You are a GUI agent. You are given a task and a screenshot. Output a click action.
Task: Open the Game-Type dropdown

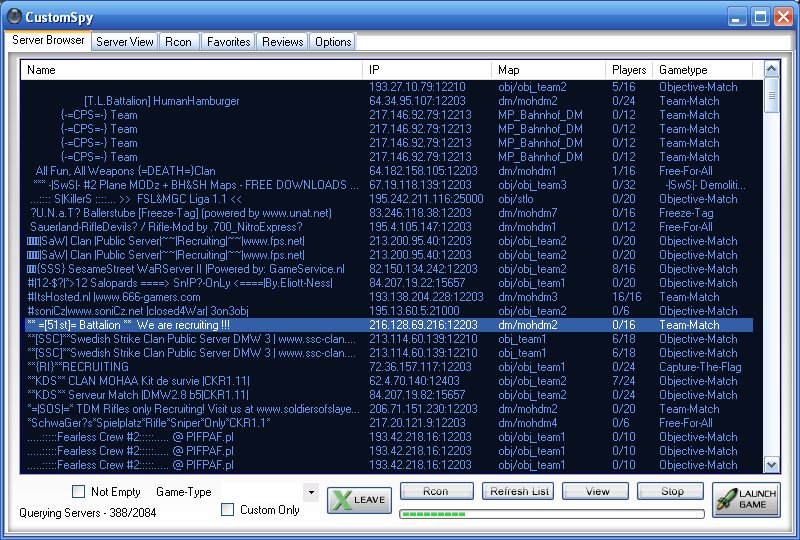310,492
